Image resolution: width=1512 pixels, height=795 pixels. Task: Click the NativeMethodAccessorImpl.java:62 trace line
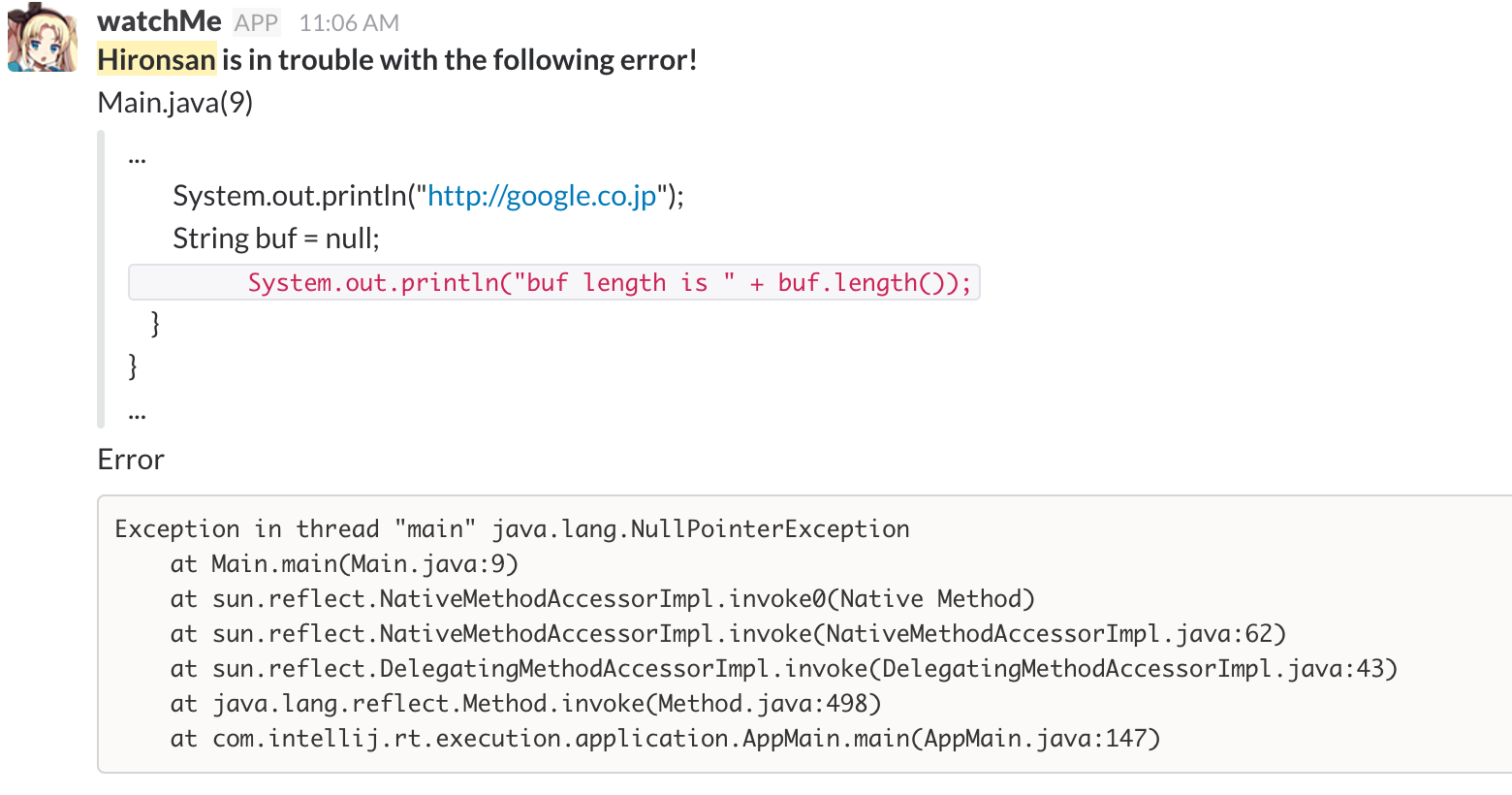pyautogui.click(x=728, y=634)
